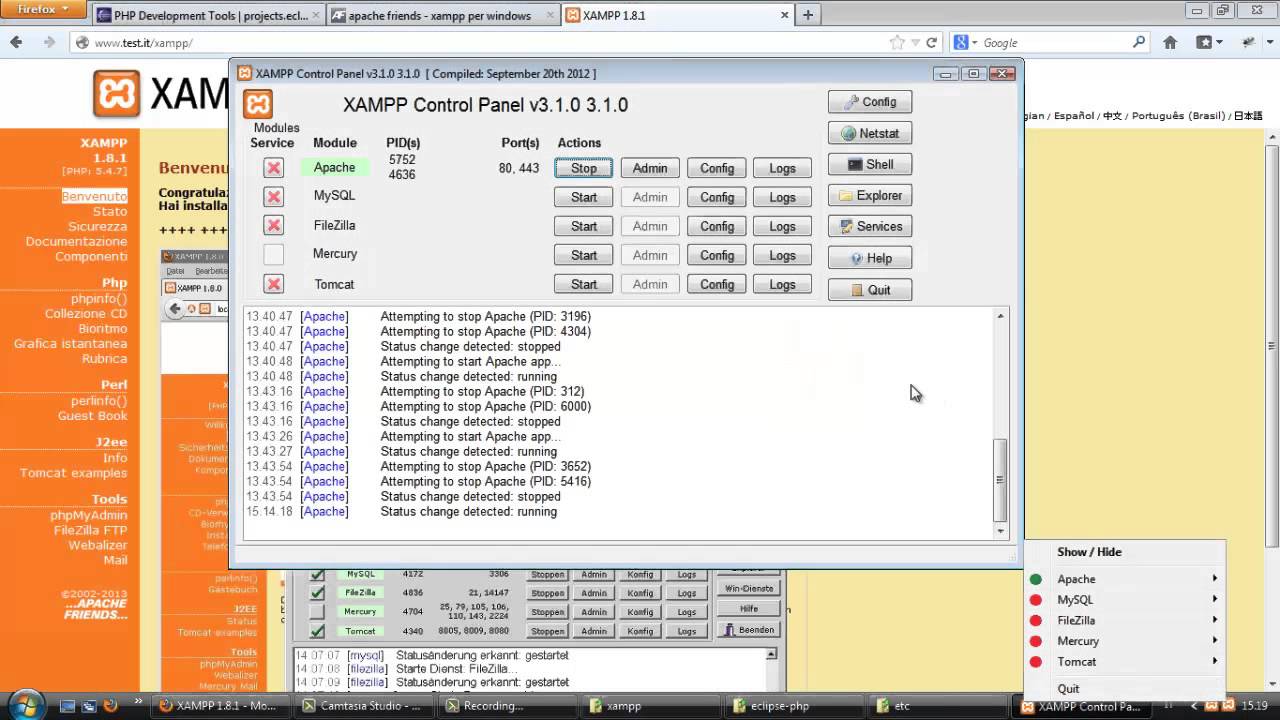Viewport: 1280px width, 720px height.
Task: Launch Netstat from the side buttons
Action: 870,133
